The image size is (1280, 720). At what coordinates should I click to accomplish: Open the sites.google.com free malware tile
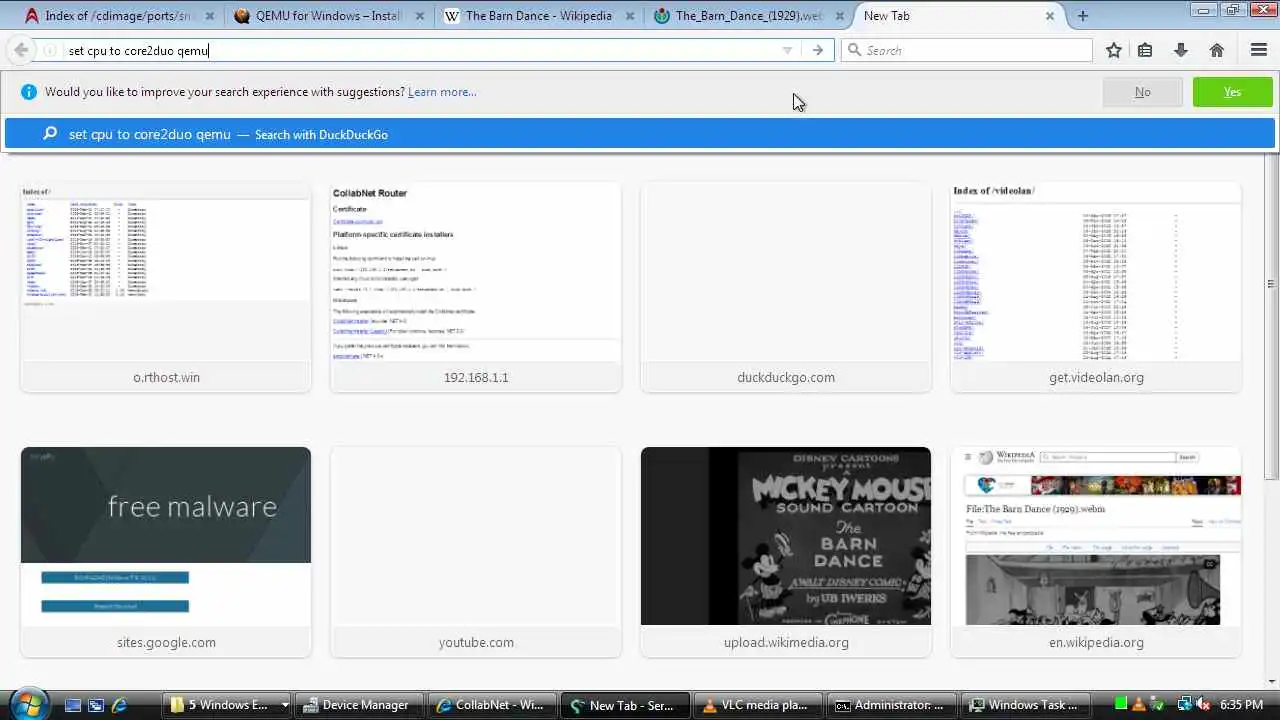point(166,552)
